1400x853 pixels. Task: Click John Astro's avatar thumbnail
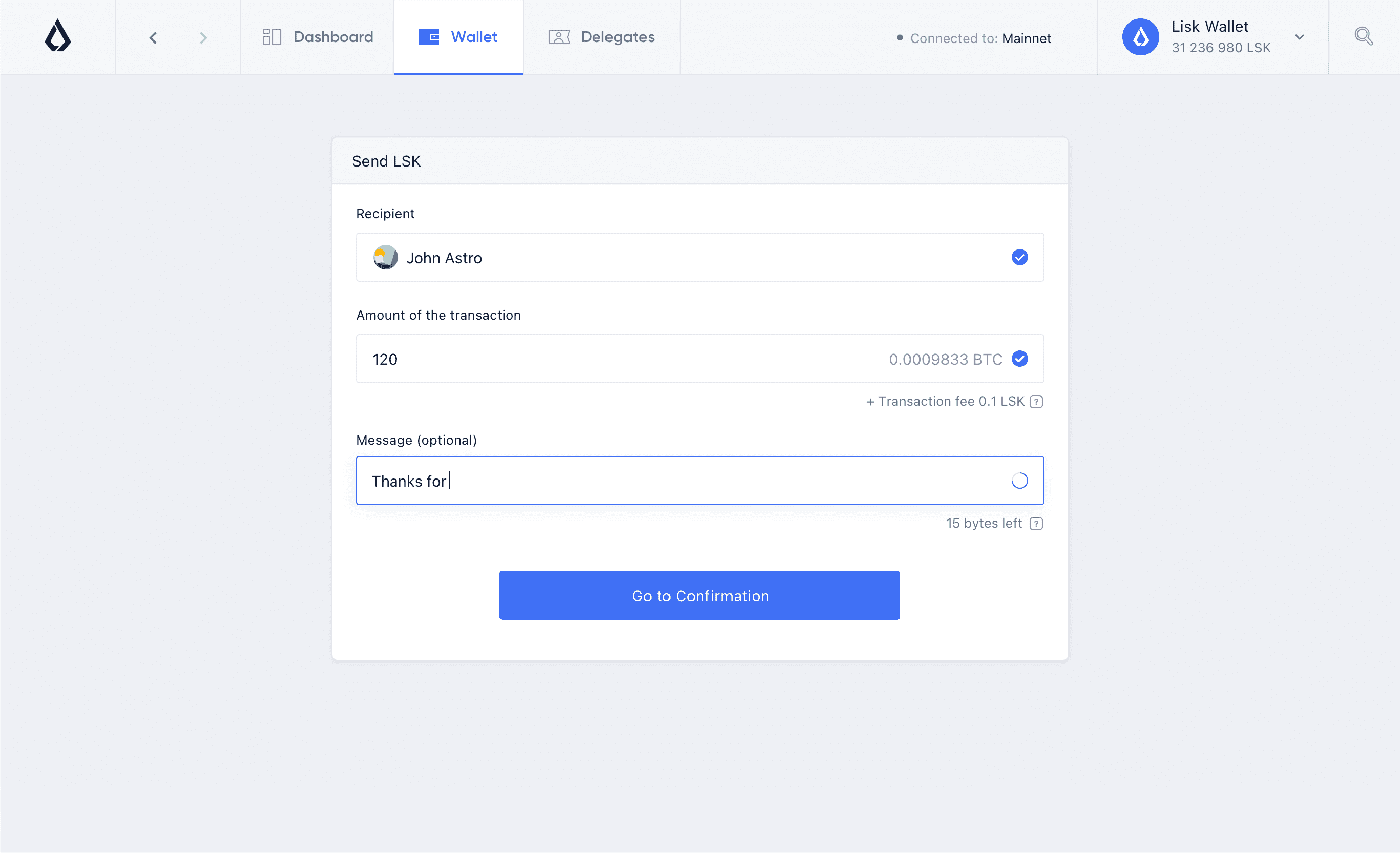pyautogui.click(x=385, y=257)
